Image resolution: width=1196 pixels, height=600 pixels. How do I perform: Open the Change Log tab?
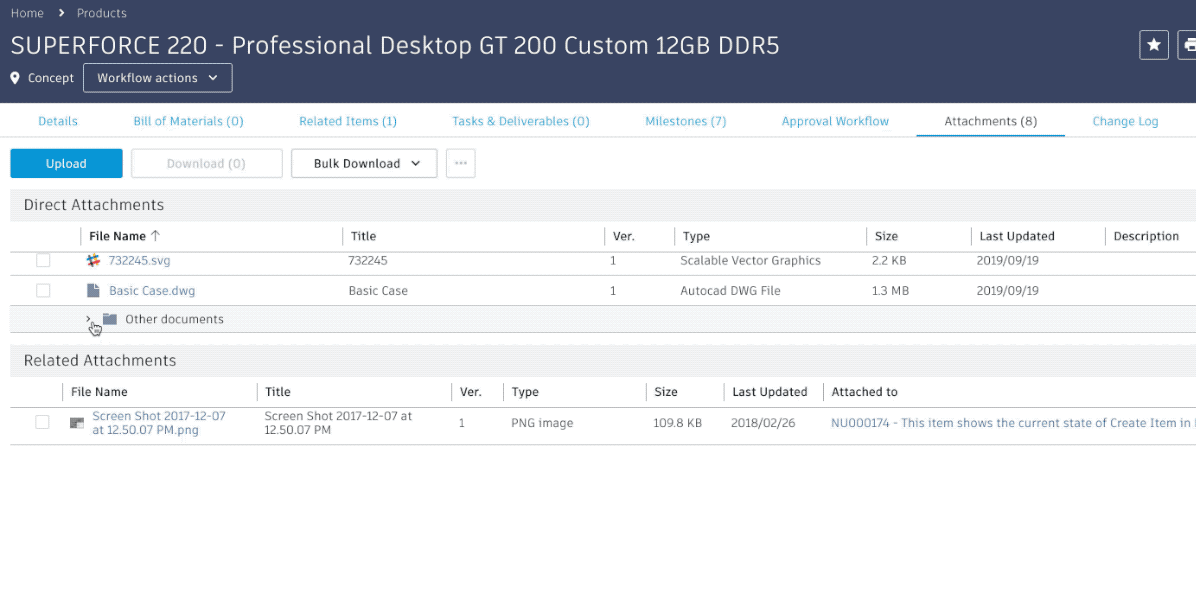pyautogui.click(x=1125, y=121)
